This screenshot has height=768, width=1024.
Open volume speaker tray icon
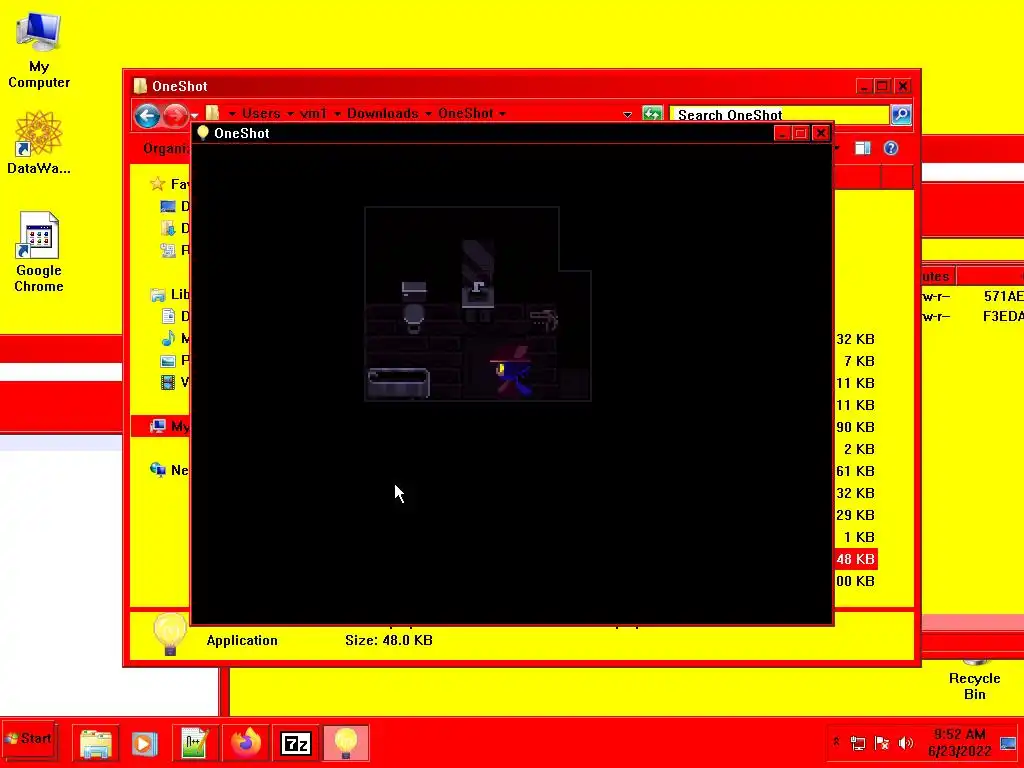point(905,743)
